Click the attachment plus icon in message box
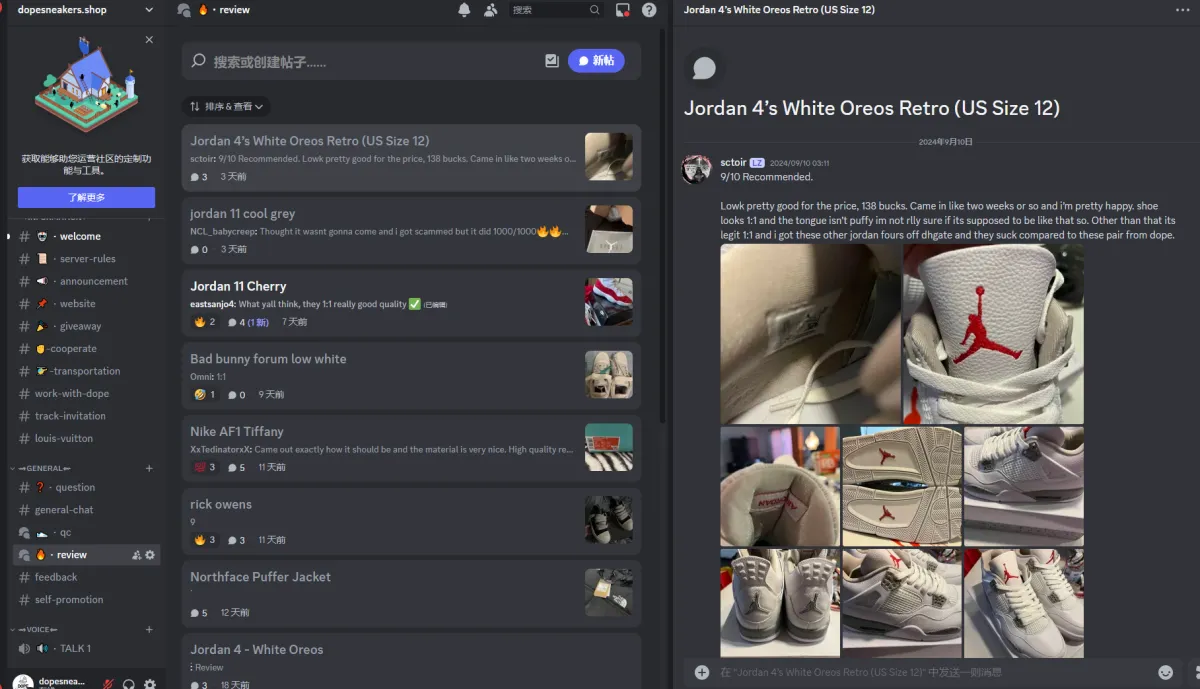The height and width of the screenshot is (689, 1200). click(x=702, y=672)
